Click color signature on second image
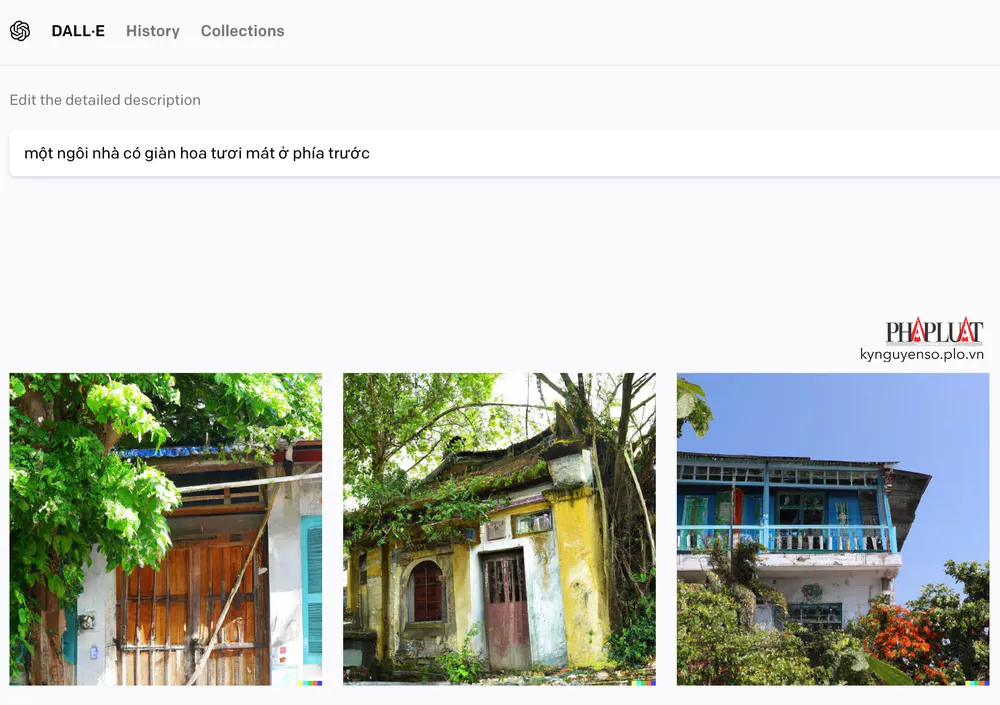 tap(643, 683)
